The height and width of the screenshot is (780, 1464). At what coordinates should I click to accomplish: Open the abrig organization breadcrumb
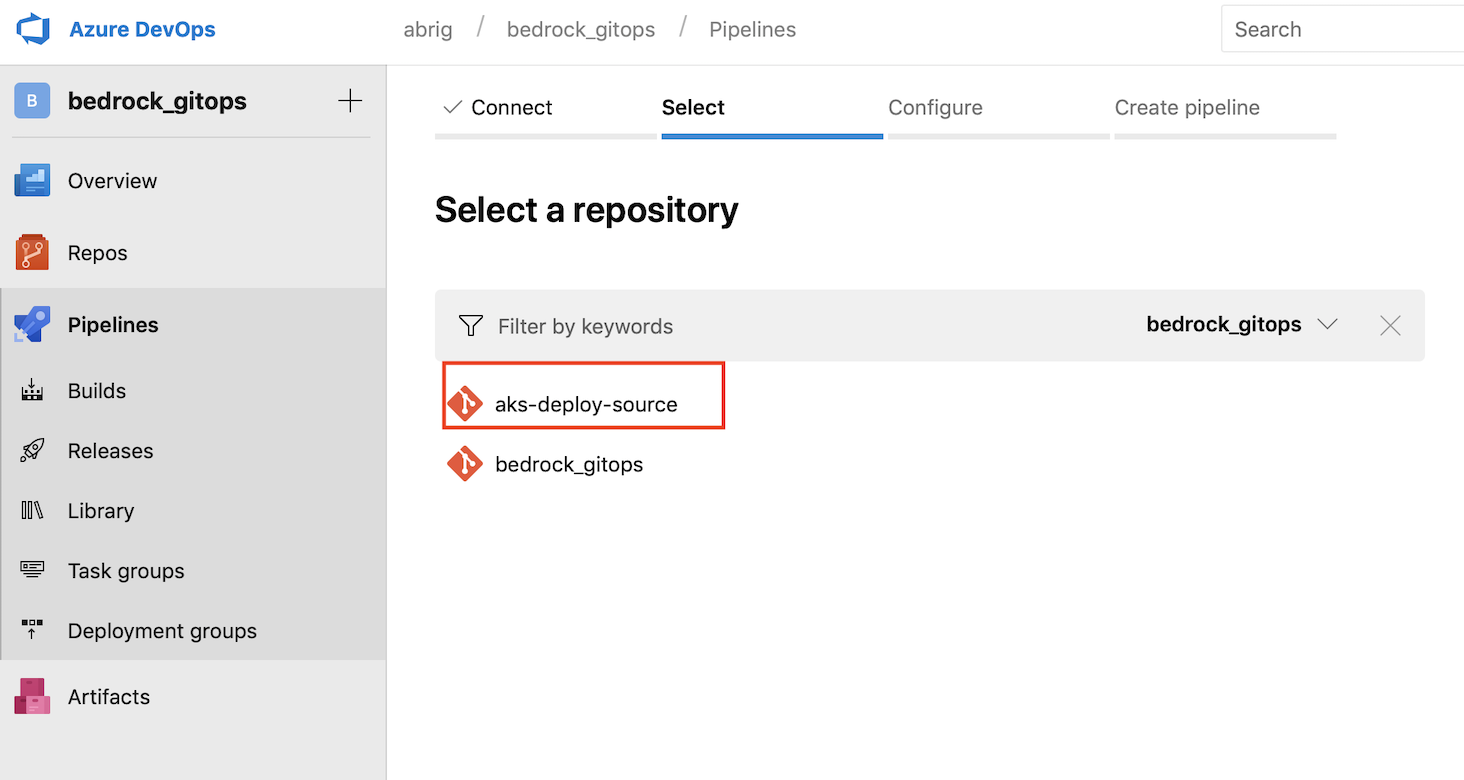point(428,30)
